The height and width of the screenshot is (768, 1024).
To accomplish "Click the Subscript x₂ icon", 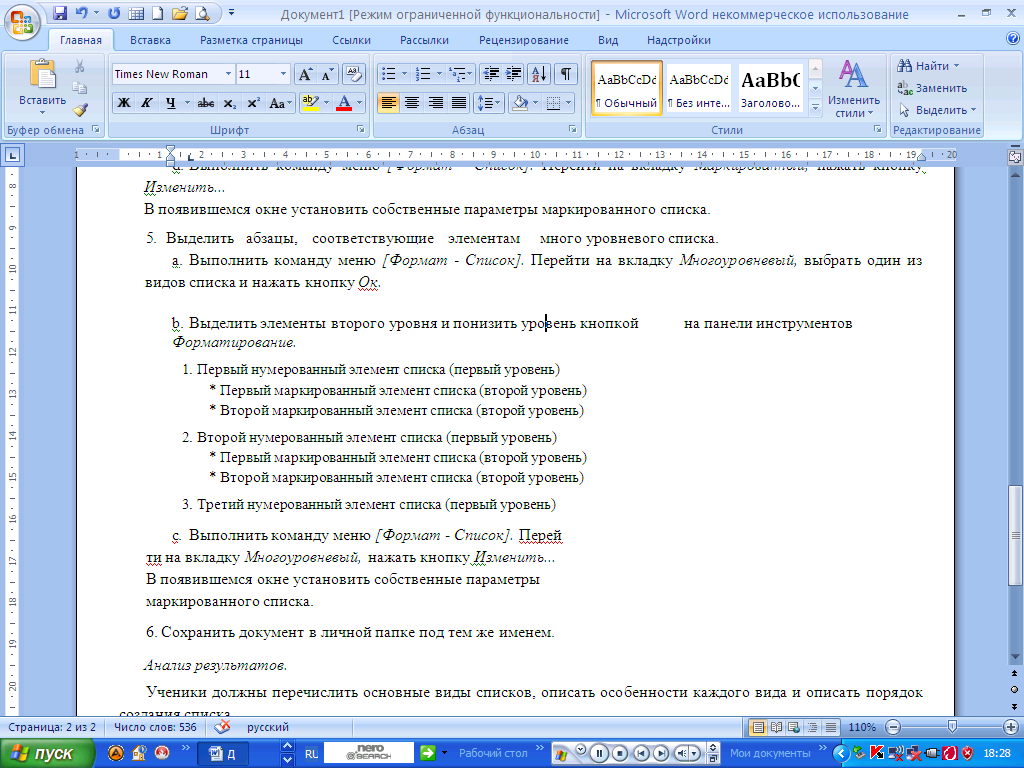I will click(x=230, y=103).
